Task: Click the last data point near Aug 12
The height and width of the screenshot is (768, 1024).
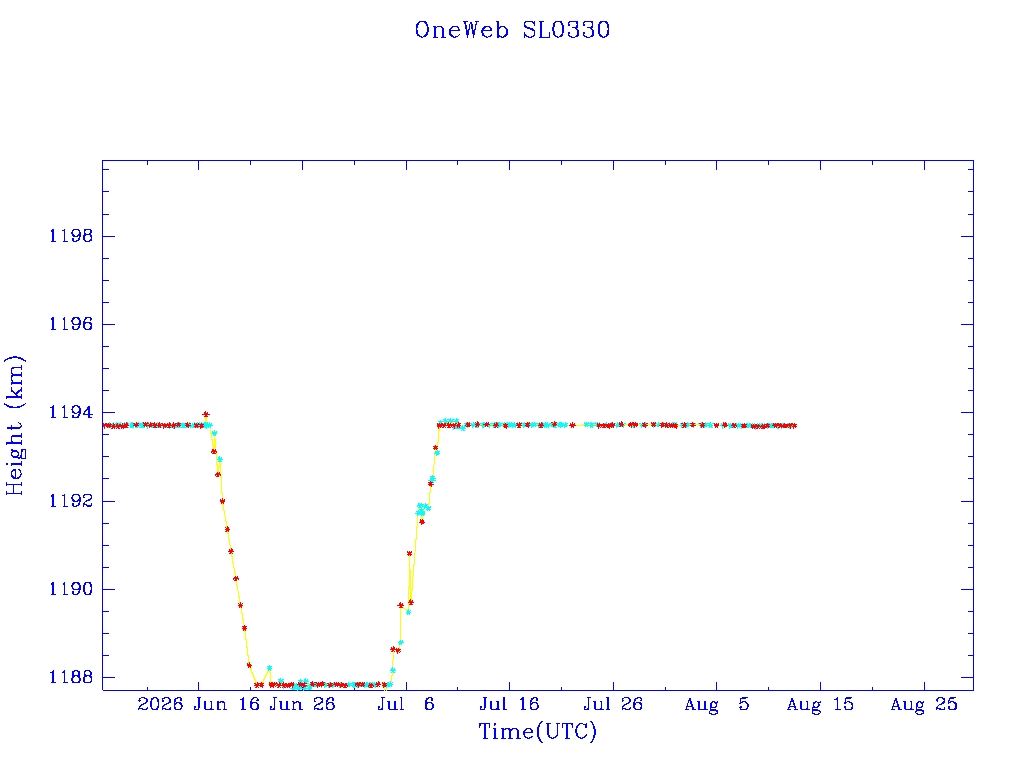Action: [x=793, y=426]
